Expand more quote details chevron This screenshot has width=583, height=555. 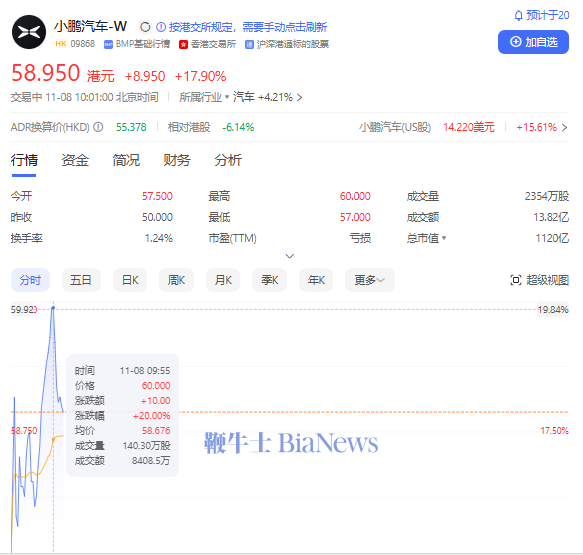290,256
